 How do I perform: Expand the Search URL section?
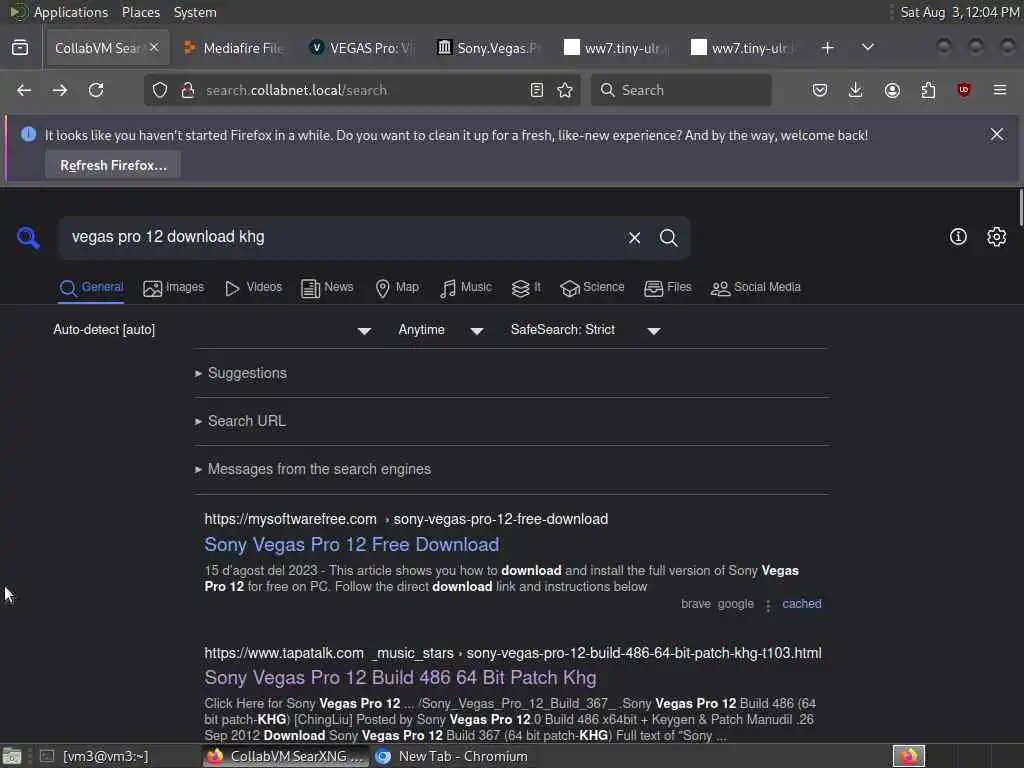(x=246, y=421)
